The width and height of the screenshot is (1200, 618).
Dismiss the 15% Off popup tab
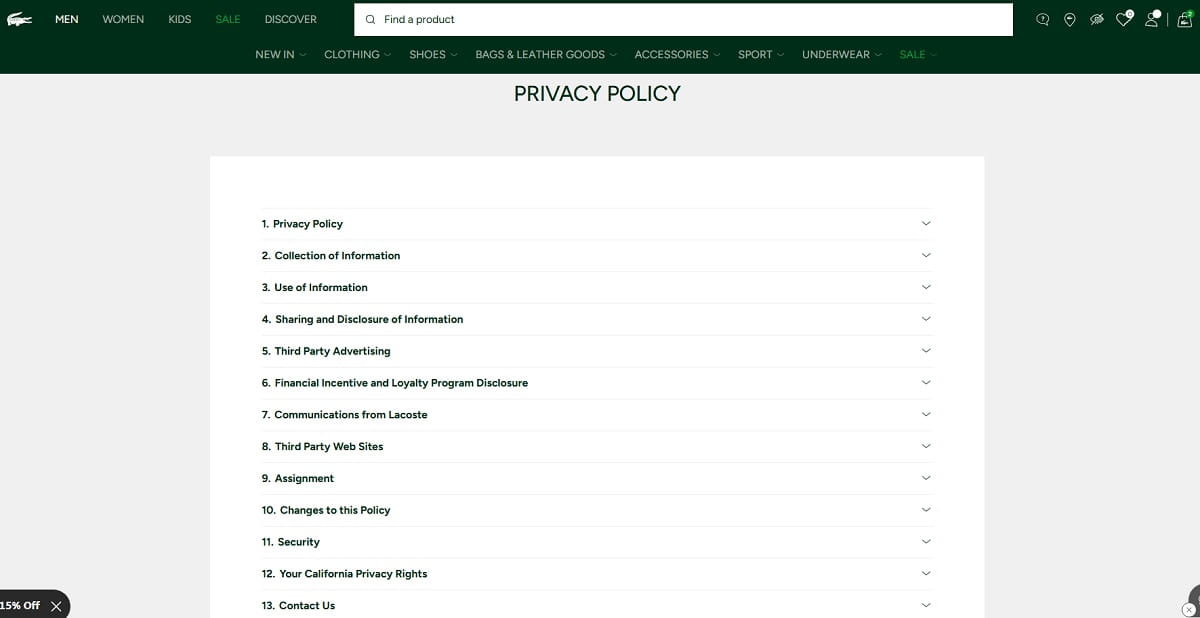click(56, 606)
